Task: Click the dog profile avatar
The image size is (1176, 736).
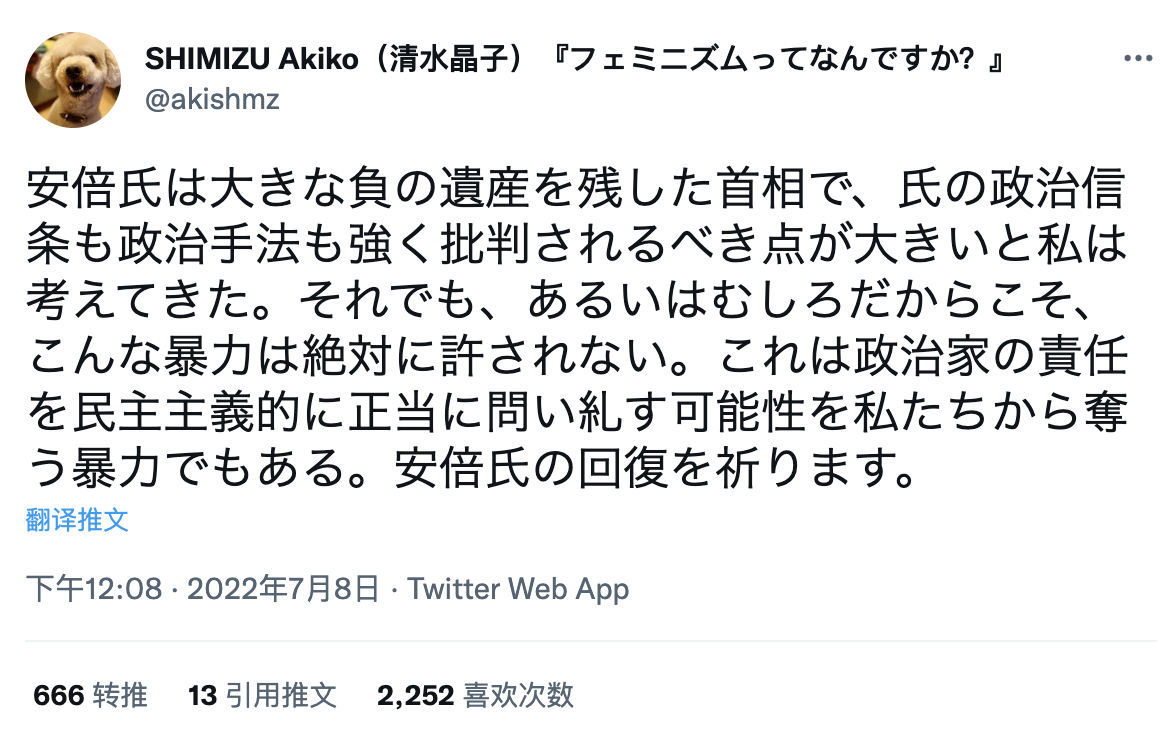Action: (73, 80)
